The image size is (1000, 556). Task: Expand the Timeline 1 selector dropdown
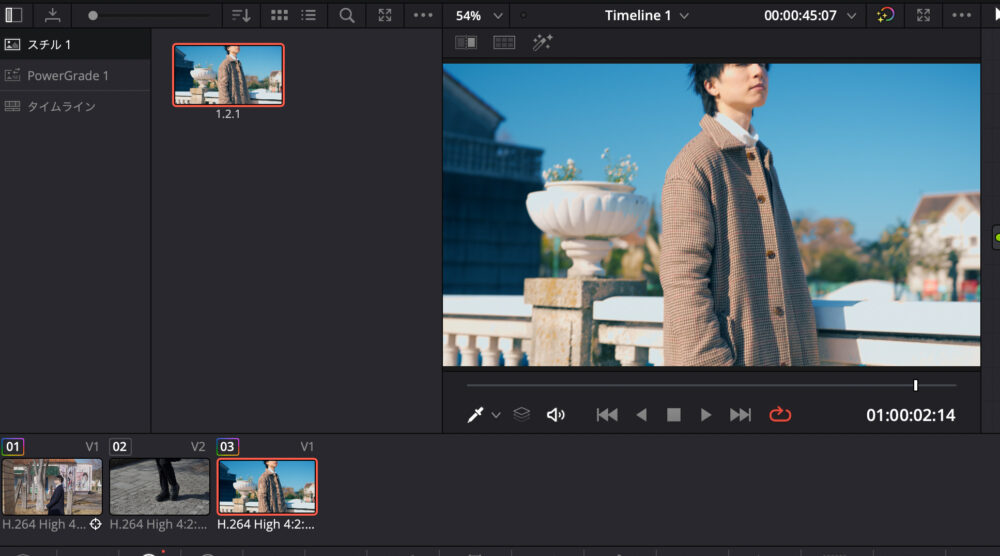tap(647, 15)
